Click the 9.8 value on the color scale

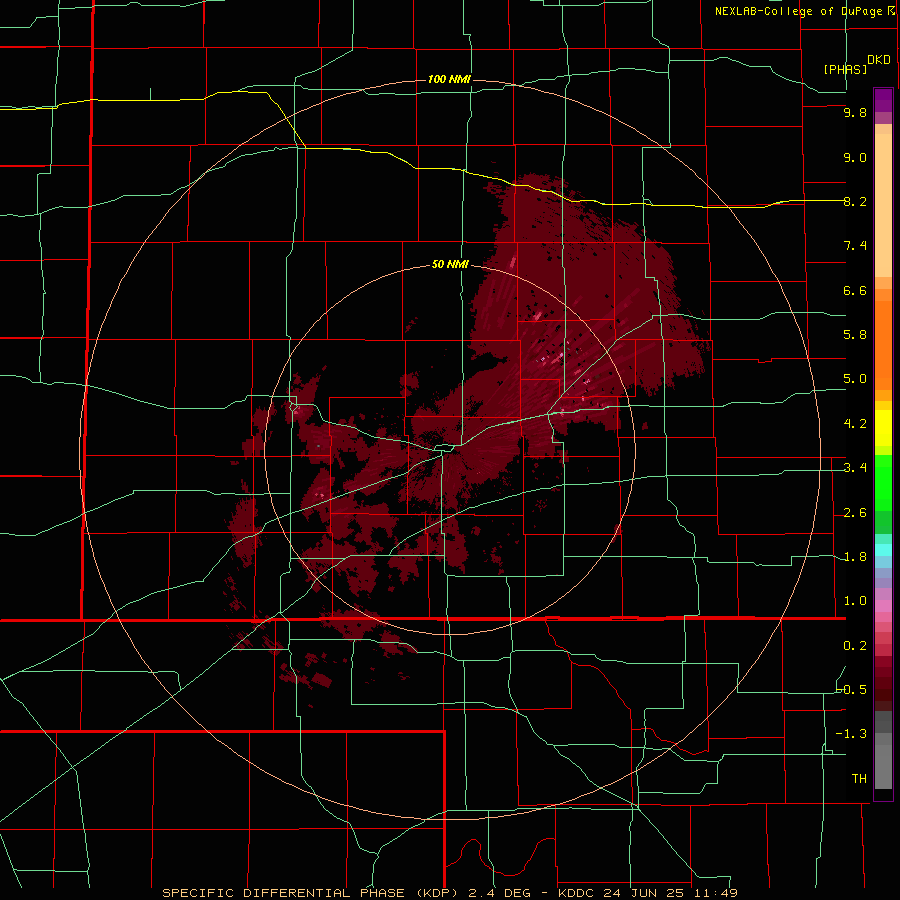click(855, 112)
